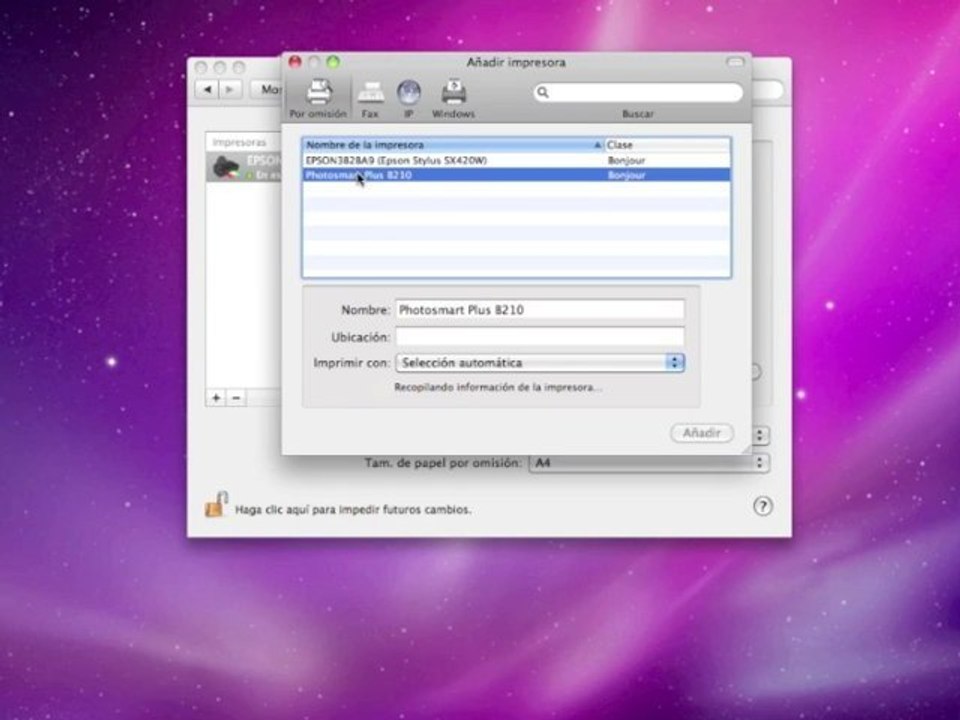Click the Clase column header
This screenshot has height=720, width=960.
click(667, 145)
